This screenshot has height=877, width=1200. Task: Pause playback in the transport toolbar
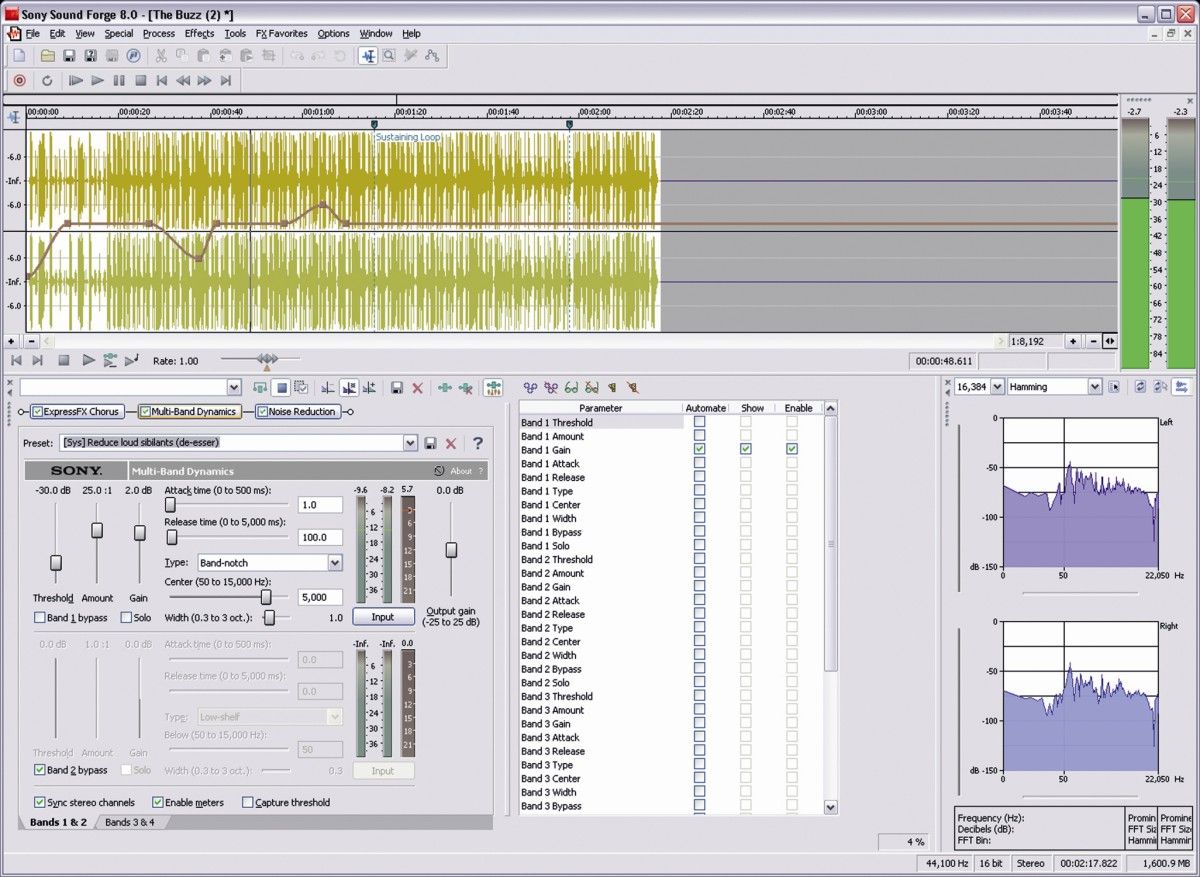coord(119,80)
